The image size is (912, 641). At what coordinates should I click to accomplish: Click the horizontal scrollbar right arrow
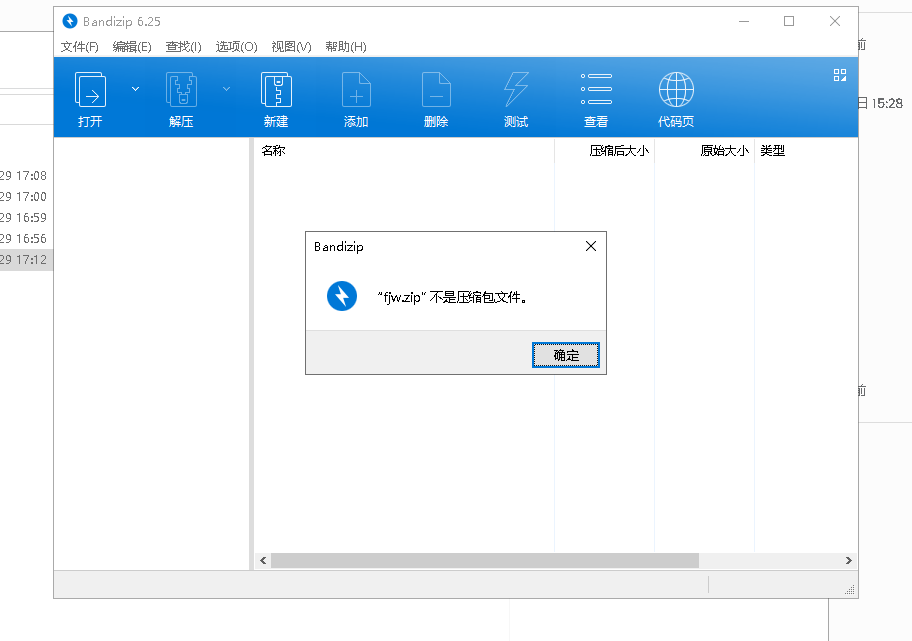pos(849,561)
